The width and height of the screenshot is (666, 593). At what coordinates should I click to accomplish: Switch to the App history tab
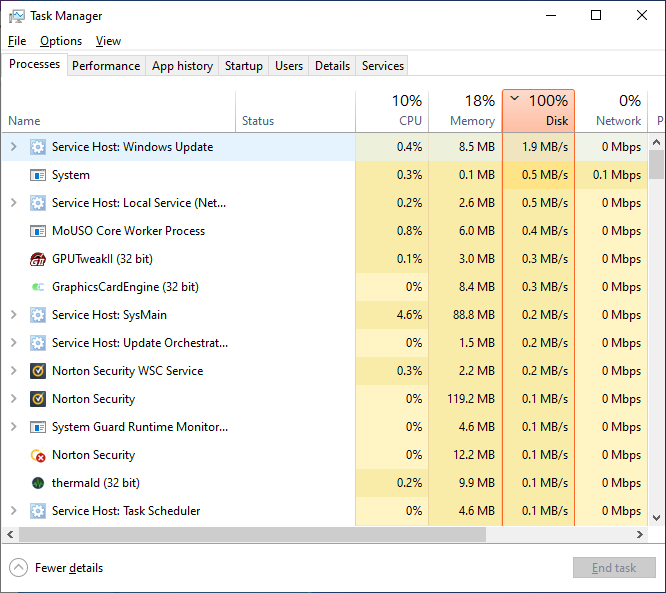[x=182, y=66]
